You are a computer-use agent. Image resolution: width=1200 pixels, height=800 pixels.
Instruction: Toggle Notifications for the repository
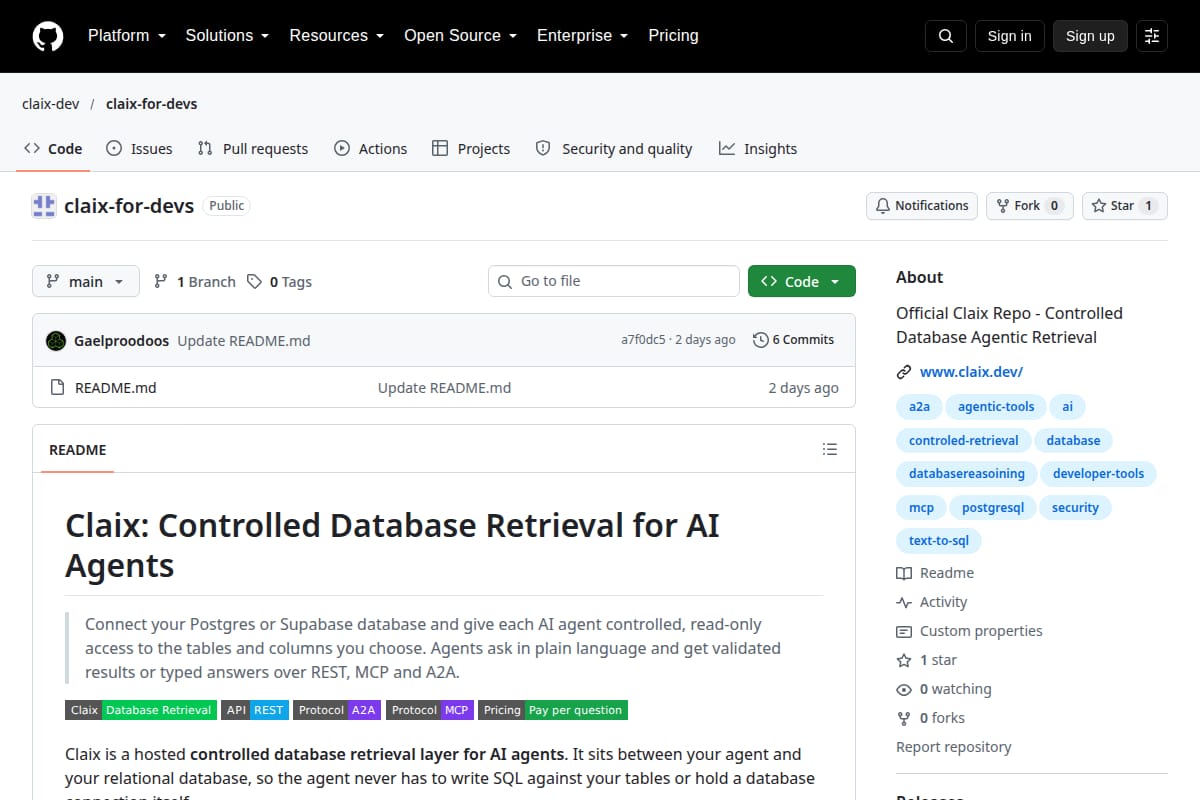922,206
